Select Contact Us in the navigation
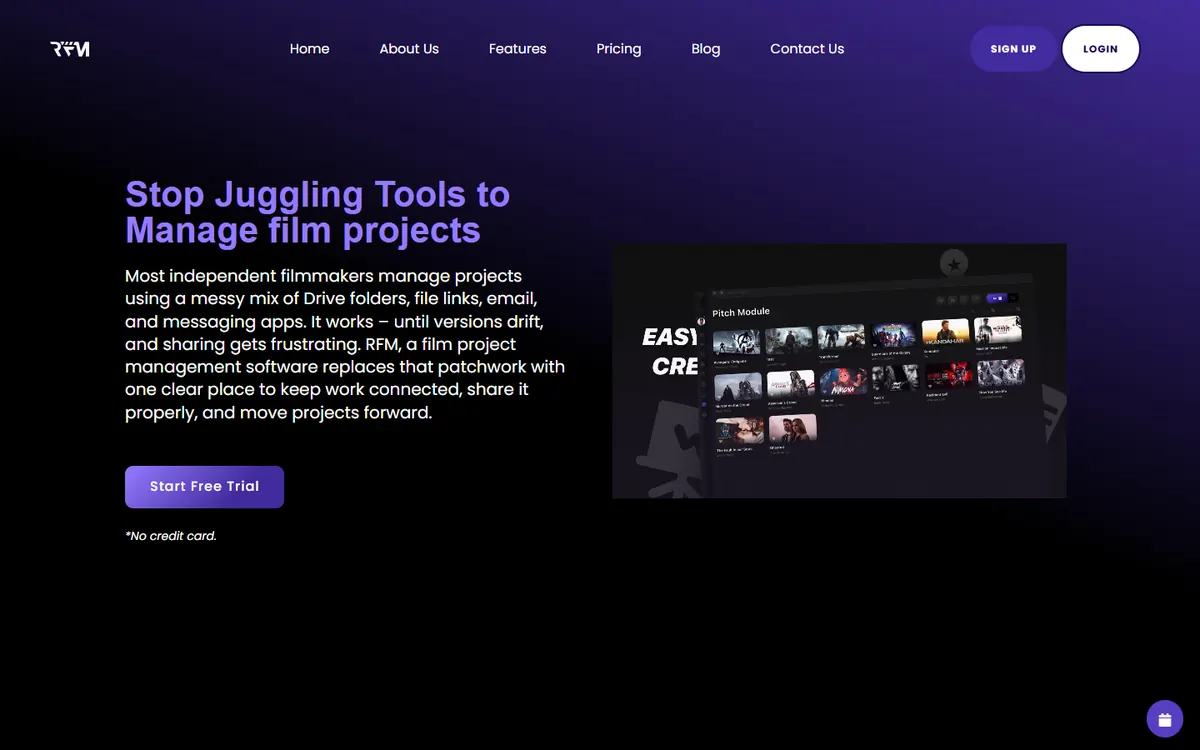Image resolution: width=1200 pixels, height=750 pixels. click(x=807, y=49)
